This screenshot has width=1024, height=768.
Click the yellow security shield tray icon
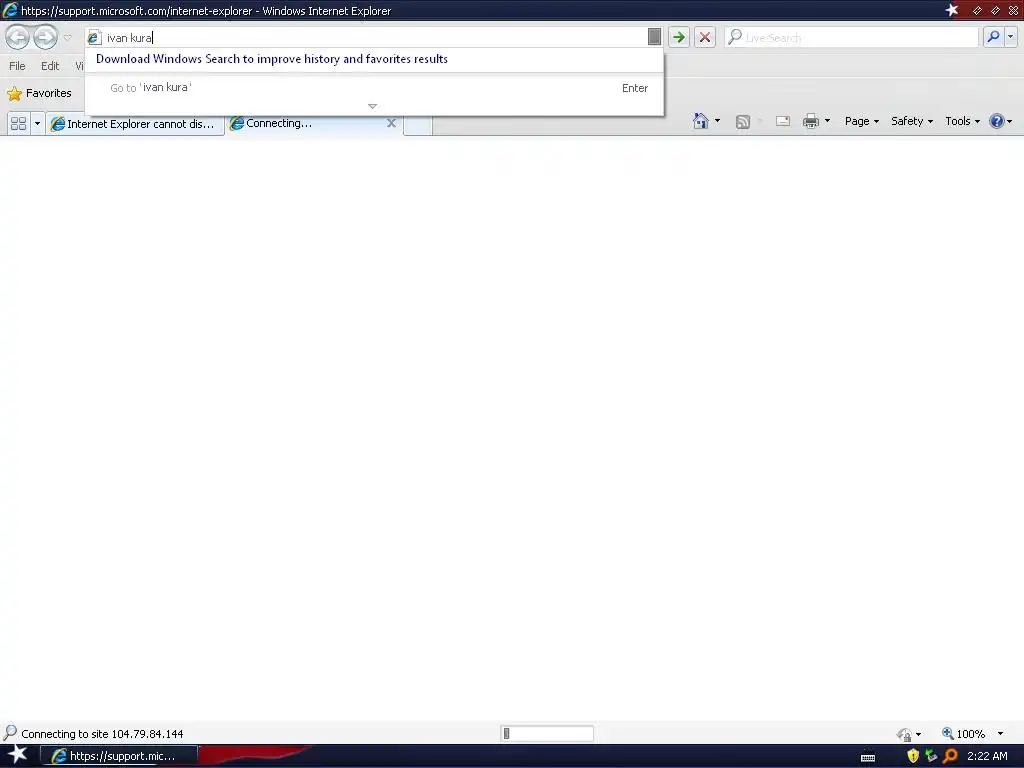(x=913, y=756)
